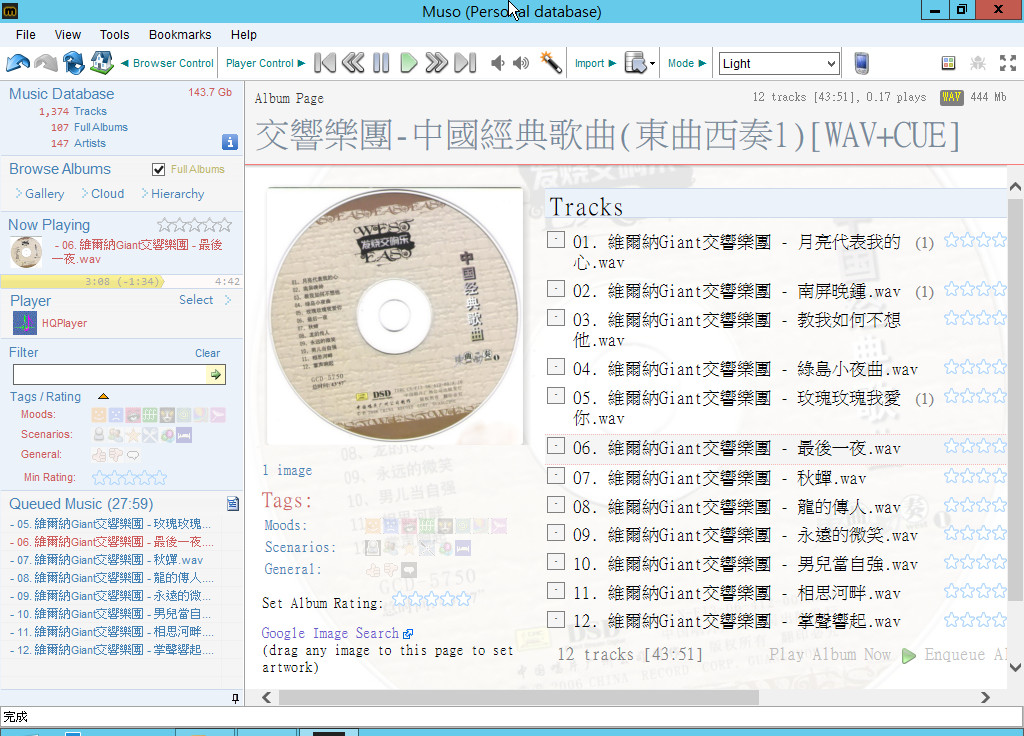Image resolution: width=1024 pixels, height=736 pixels.
Task: Open the Help menu
Action: pyautogui.click(x=244, y=35)
